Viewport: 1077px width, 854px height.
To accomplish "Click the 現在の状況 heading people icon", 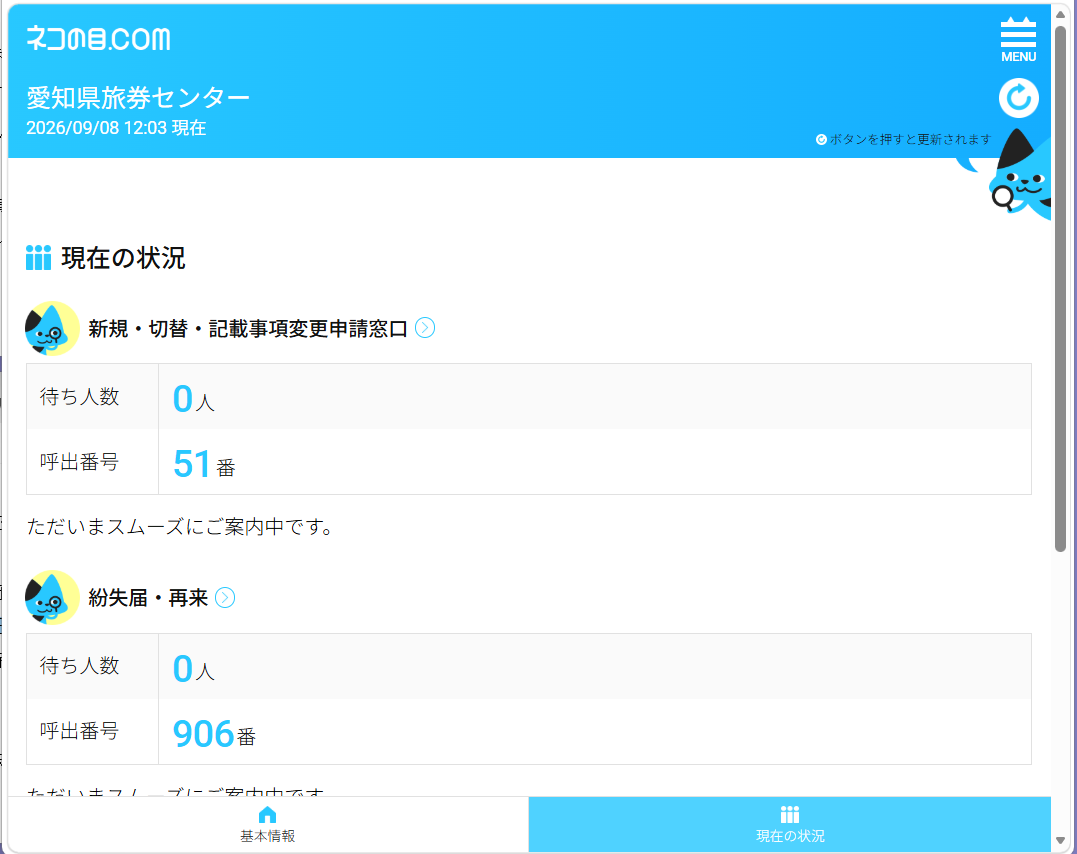I will (38, 258).
